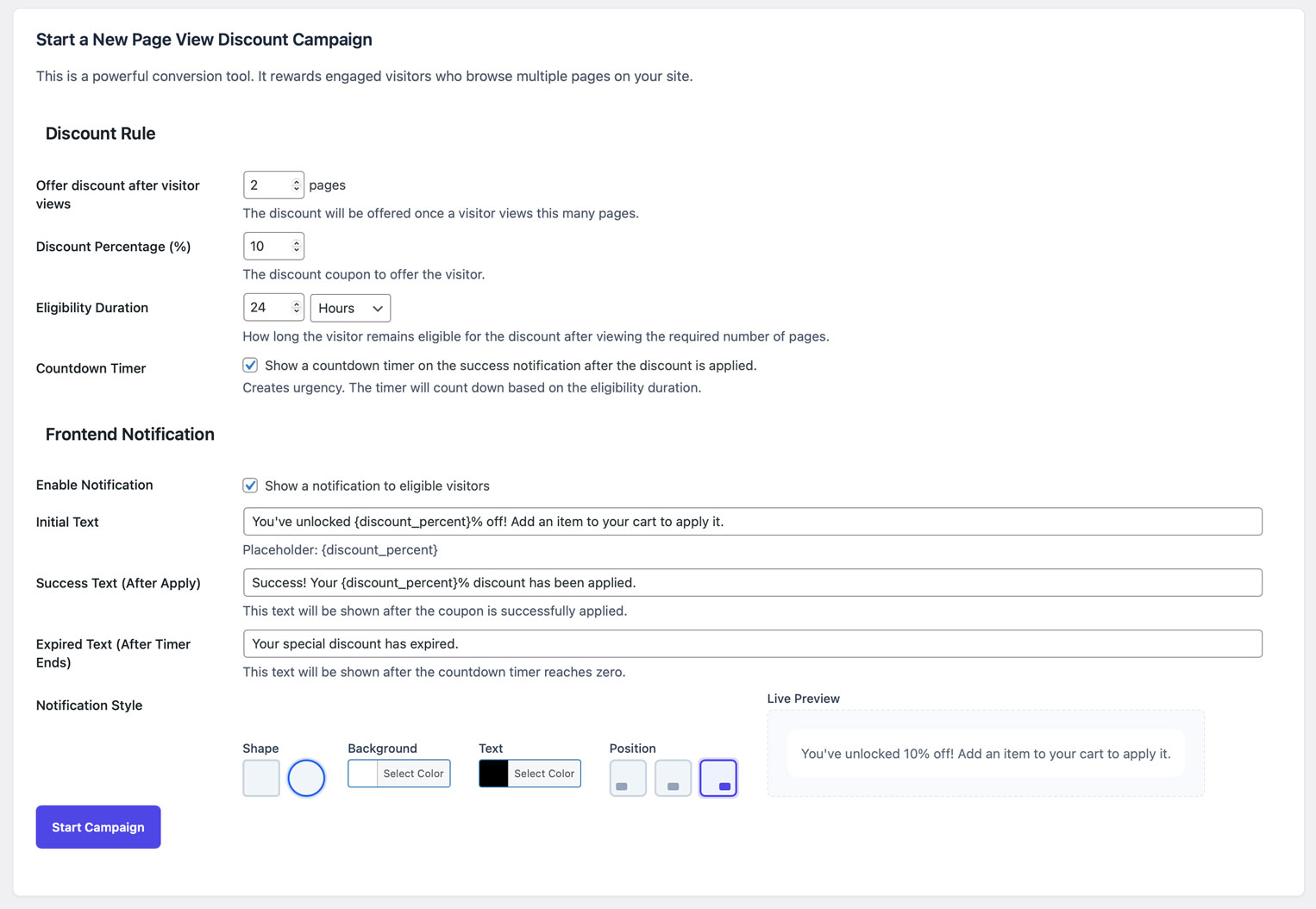Click the white background color preview swatch
This screenshot has height=909, width=1316.
point(361,773)
